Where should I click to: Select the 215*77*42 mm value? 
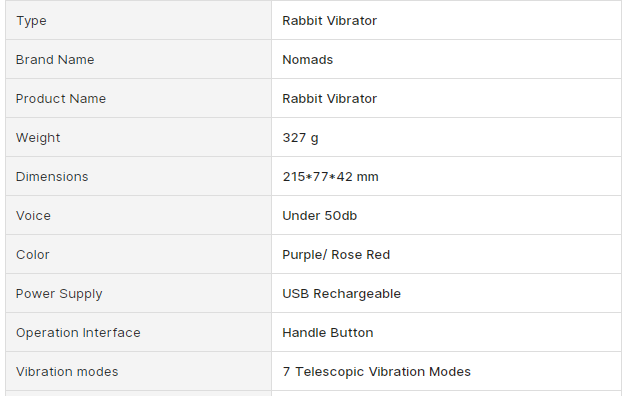click(x=331, y=177)
